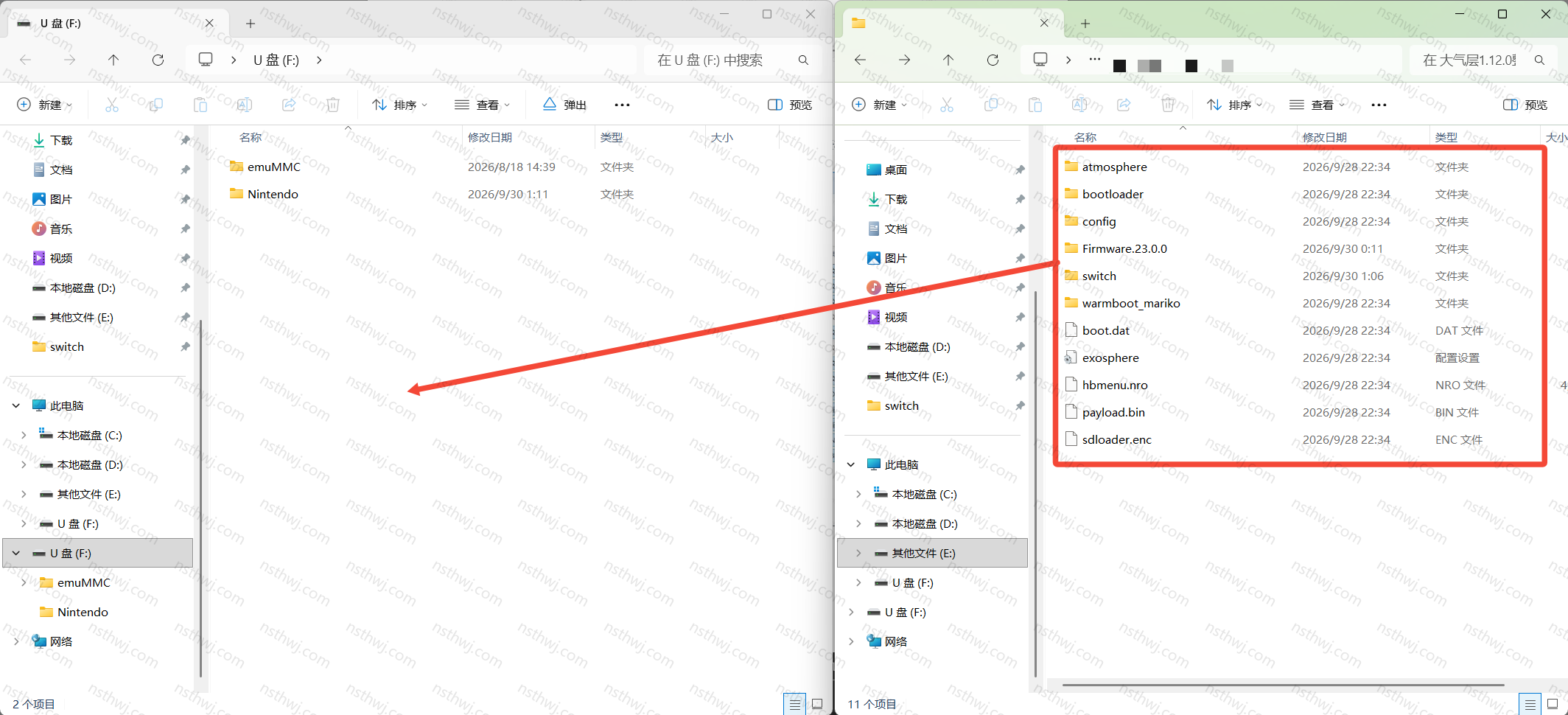Click Copy icon in right window toolbar
Image resolution: width=1568 pixels, height=715 pixels.
(991, 105)
